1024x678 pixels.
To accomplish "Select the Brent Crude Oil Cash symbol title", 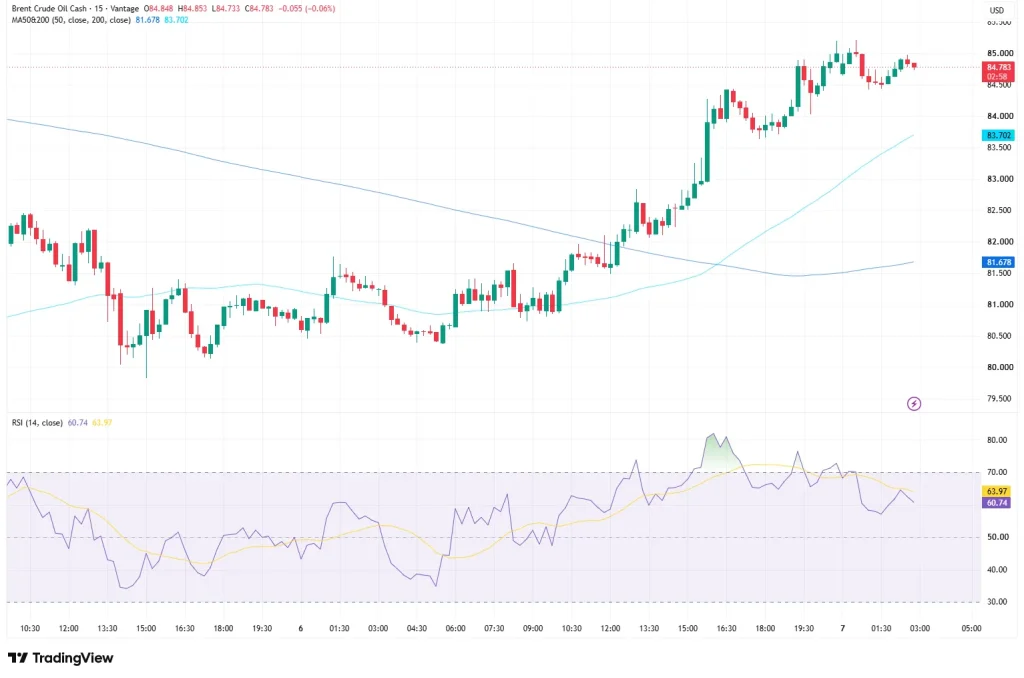I will tap(49, 8).
